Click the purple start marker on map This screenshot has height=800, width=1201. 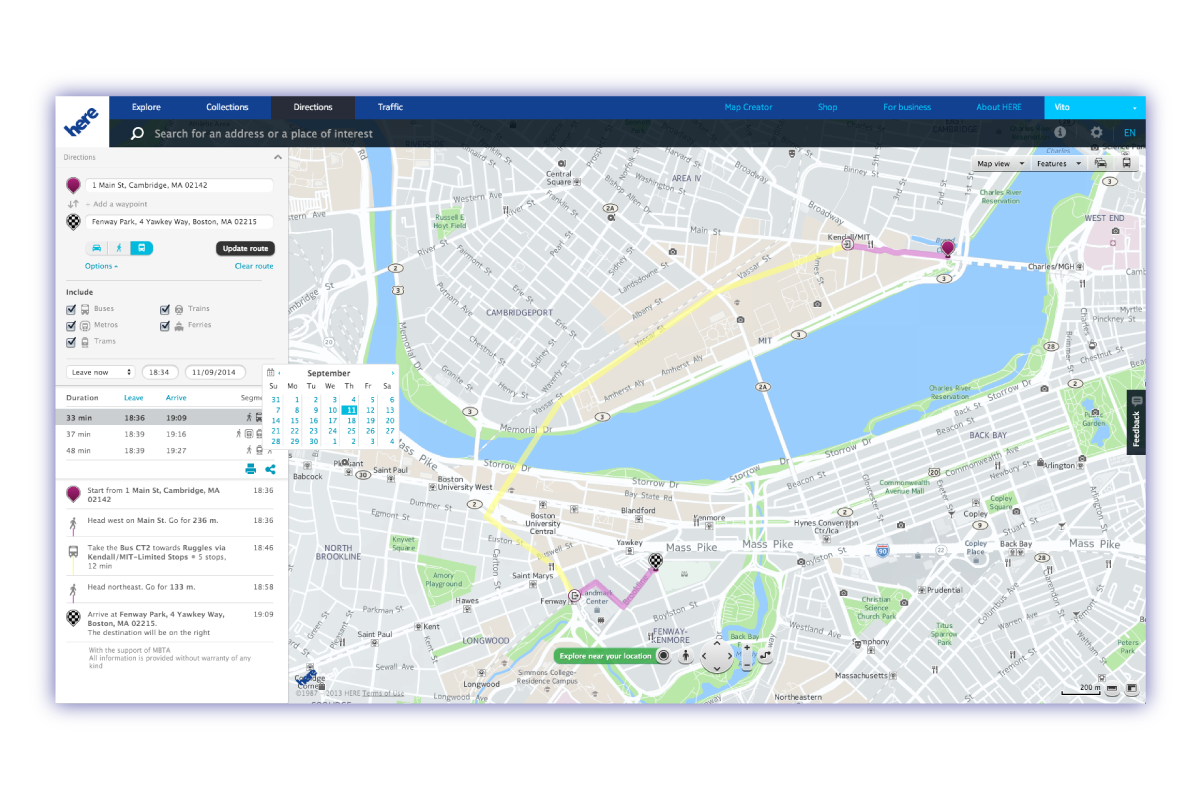[948, 248]
